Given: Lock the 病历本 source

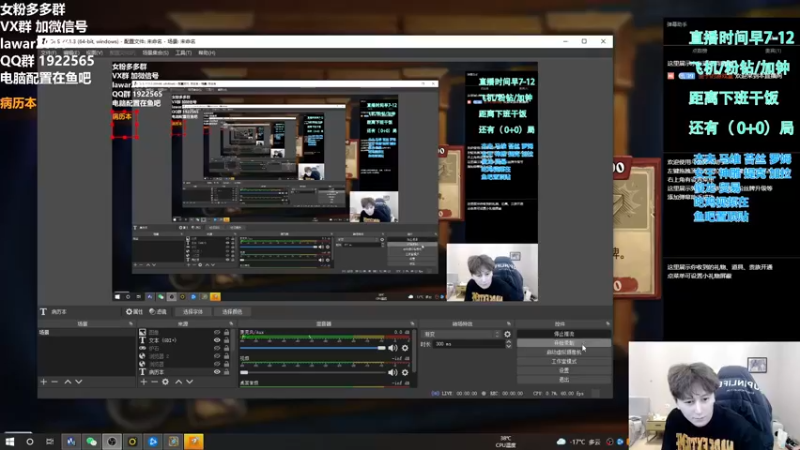Looking at the screenshot, I should click(x=227, y=372).
